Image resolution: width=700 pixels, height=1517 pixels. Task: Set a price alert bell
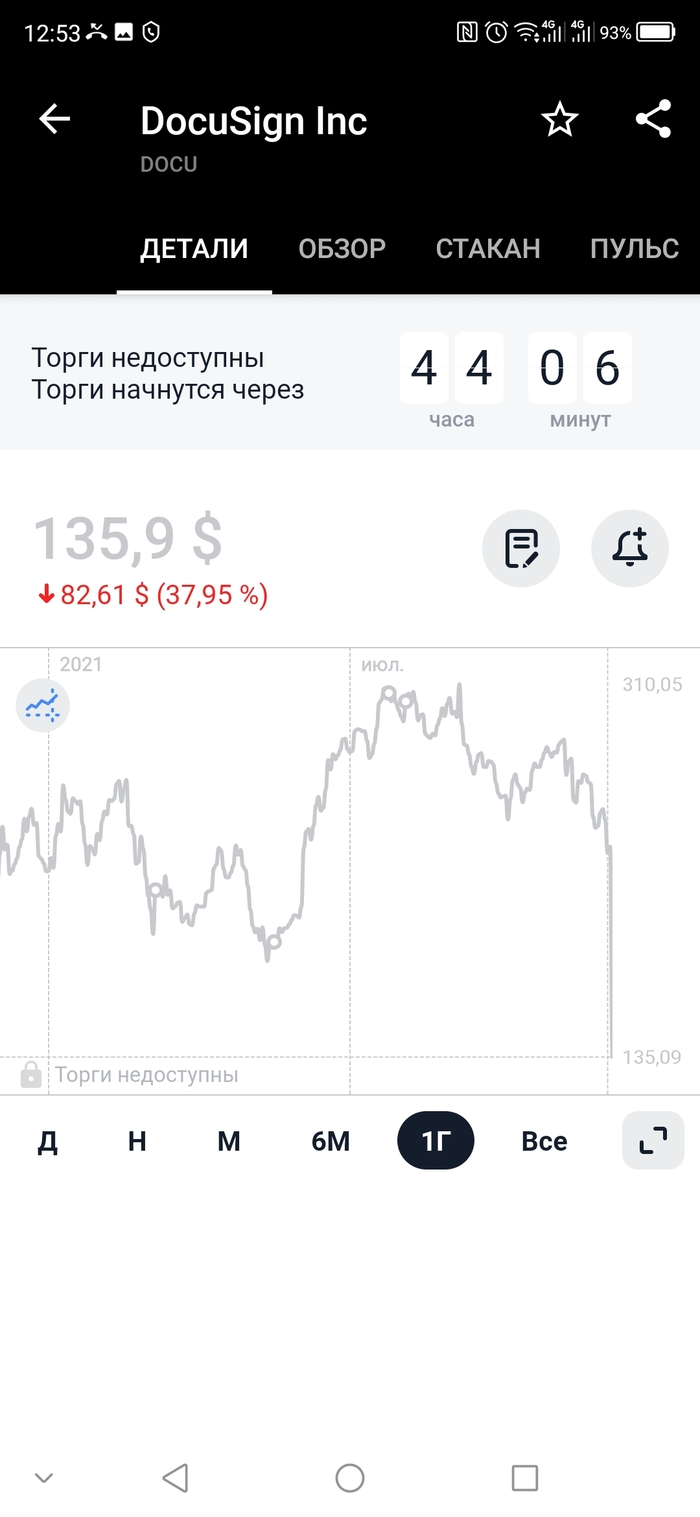click(629, 548)
